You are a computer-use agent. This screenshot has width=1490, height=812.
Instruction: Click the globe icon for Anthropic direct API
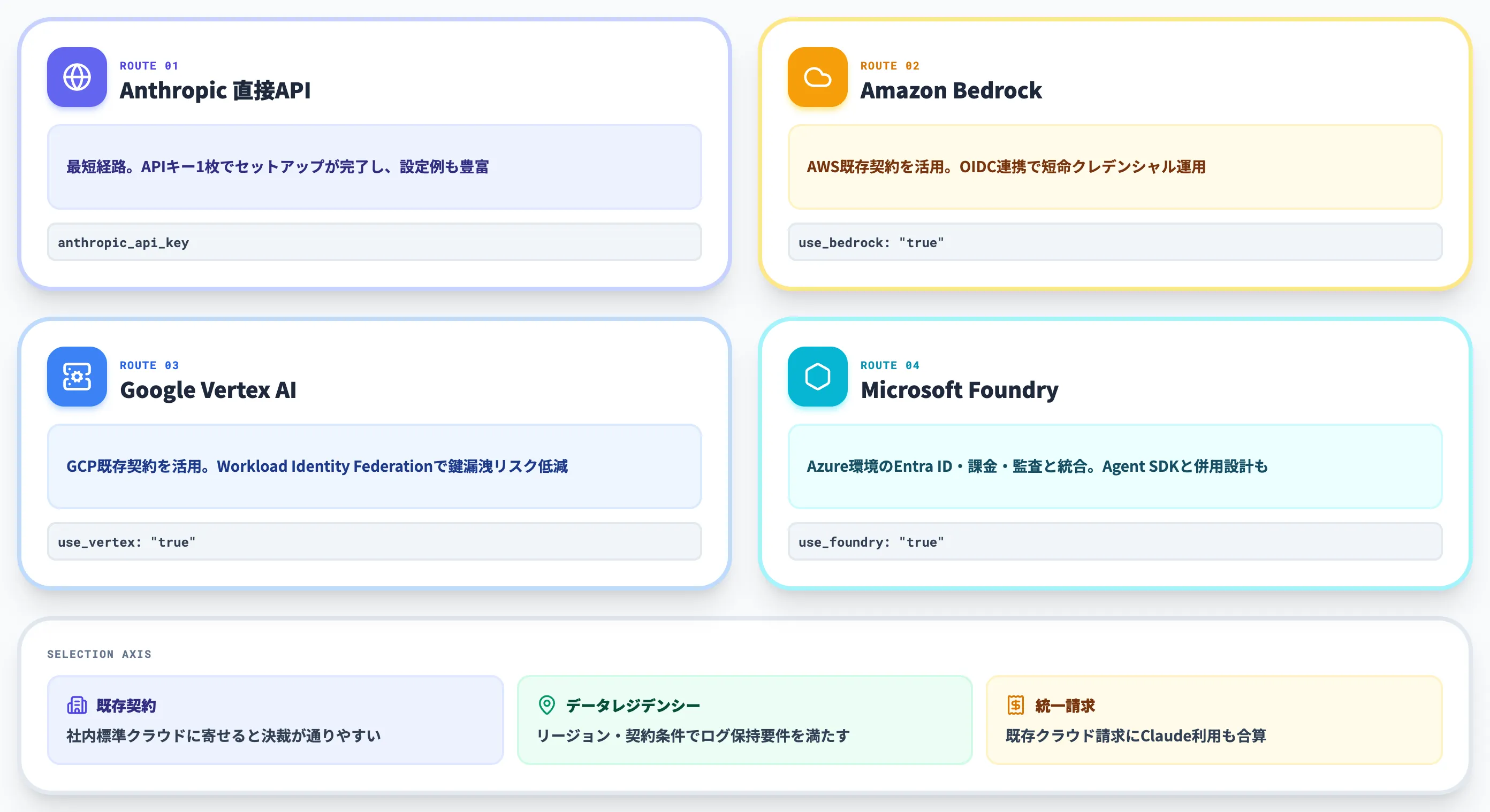[77, 77]
